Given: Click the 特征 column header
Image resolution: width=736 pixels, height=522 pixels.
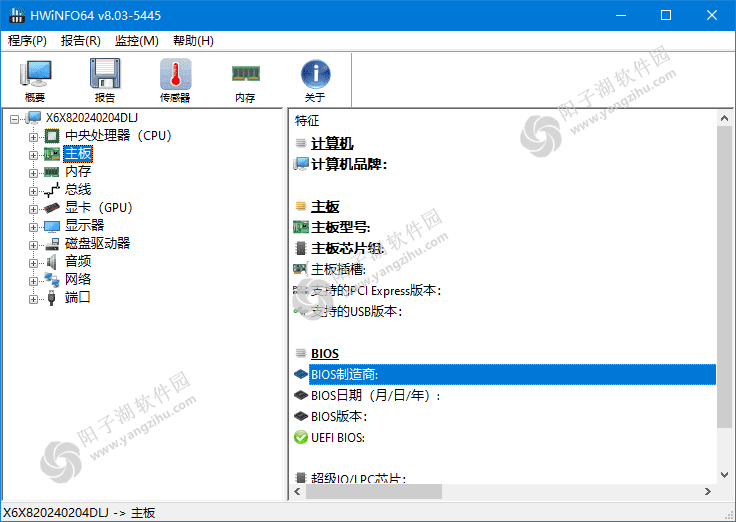Looking at the screenshot, I should tap(307, 121).
